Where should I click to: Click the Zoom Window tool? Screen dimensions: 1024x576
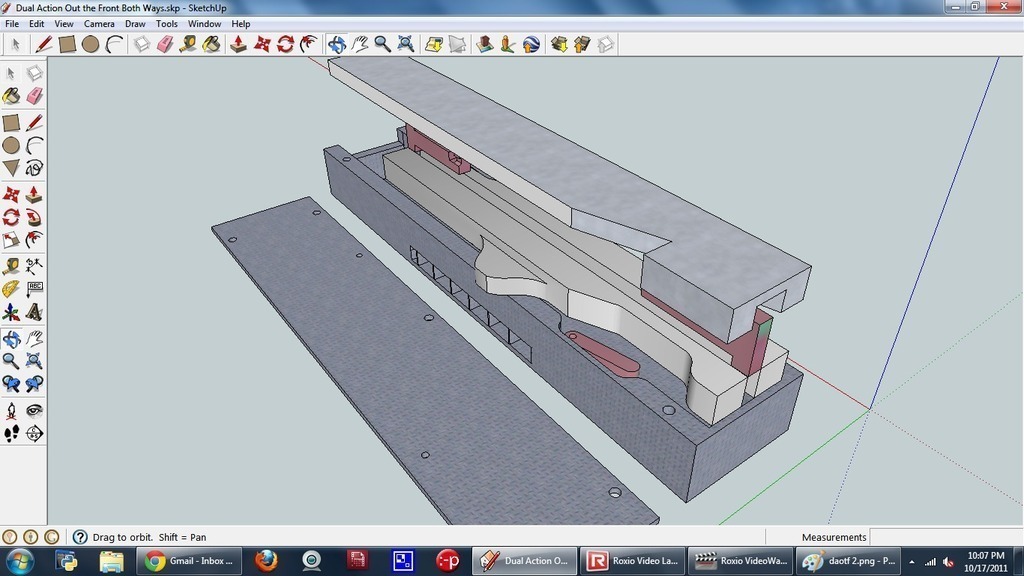pyautogui.click(x=34, y=362)
